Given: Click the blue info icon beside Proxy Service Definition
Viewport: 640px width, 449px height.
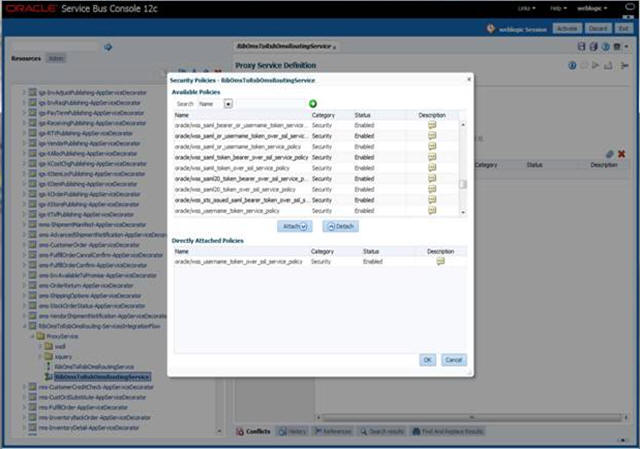Looking at the screenshot, I should point(572,66).
